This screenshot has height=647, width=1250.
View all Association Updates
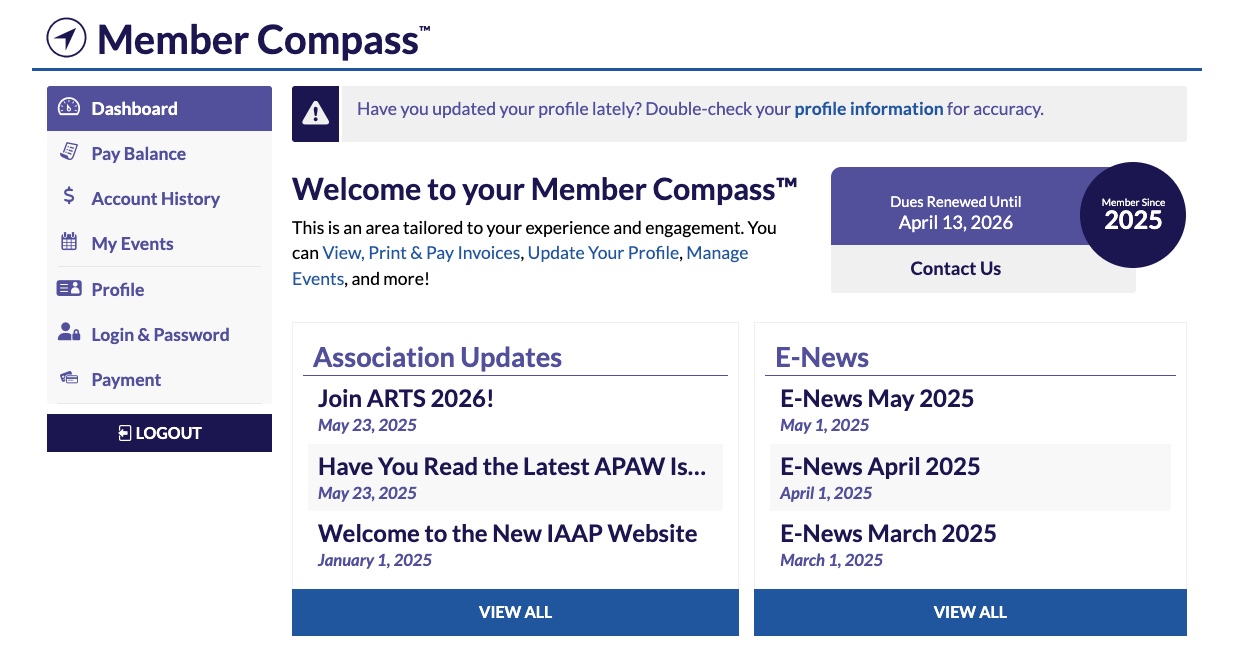coord(515,612)
